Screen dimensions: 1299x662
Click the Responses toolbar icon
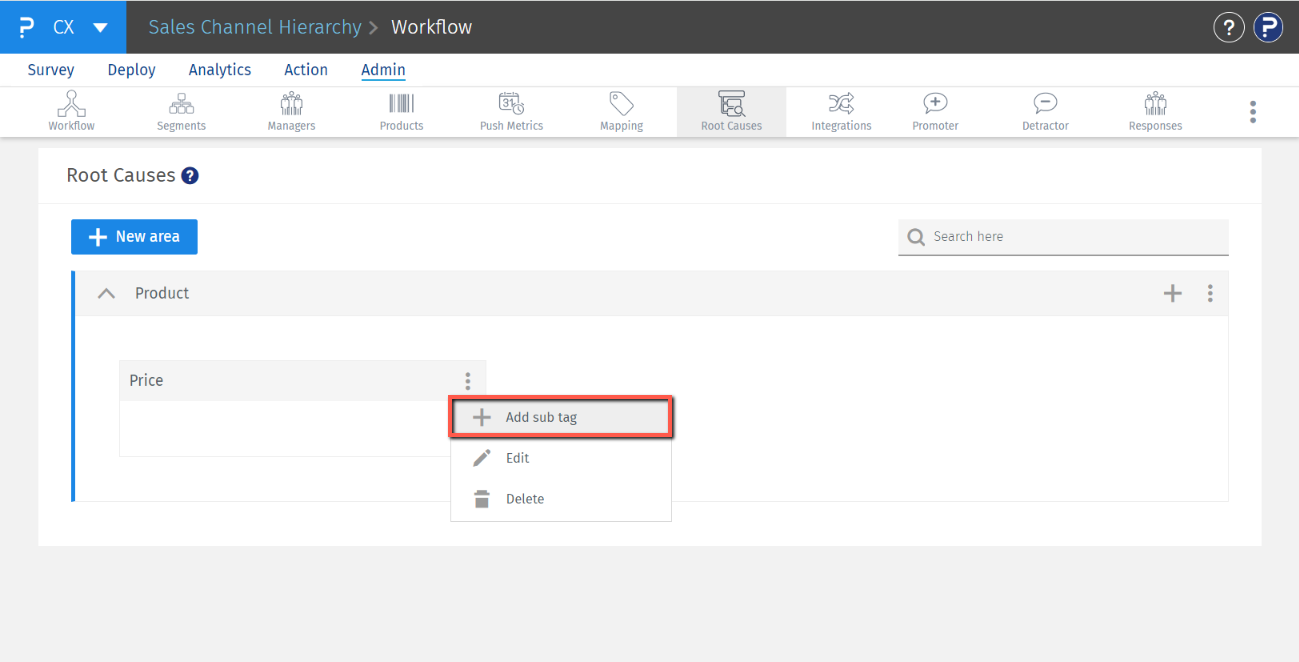1155,111
